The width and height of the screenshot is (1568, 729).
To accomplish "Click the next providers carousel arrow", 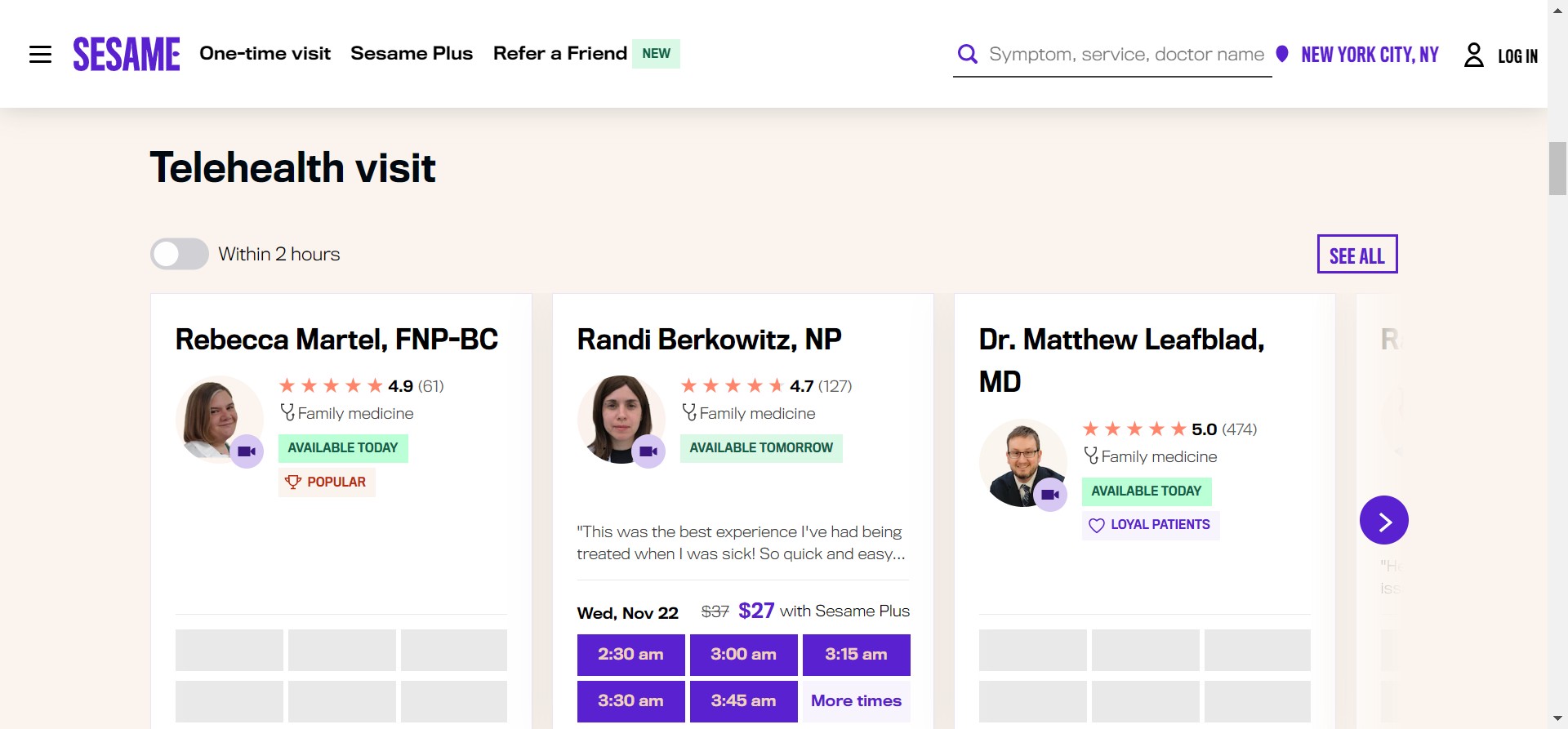I will pos(1383,520).
